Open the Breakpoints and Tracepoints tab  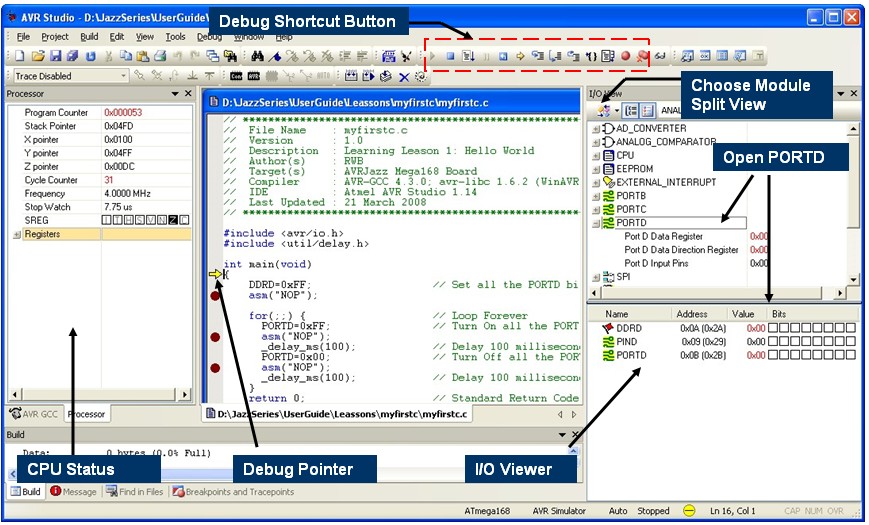[x=233, y=492]
